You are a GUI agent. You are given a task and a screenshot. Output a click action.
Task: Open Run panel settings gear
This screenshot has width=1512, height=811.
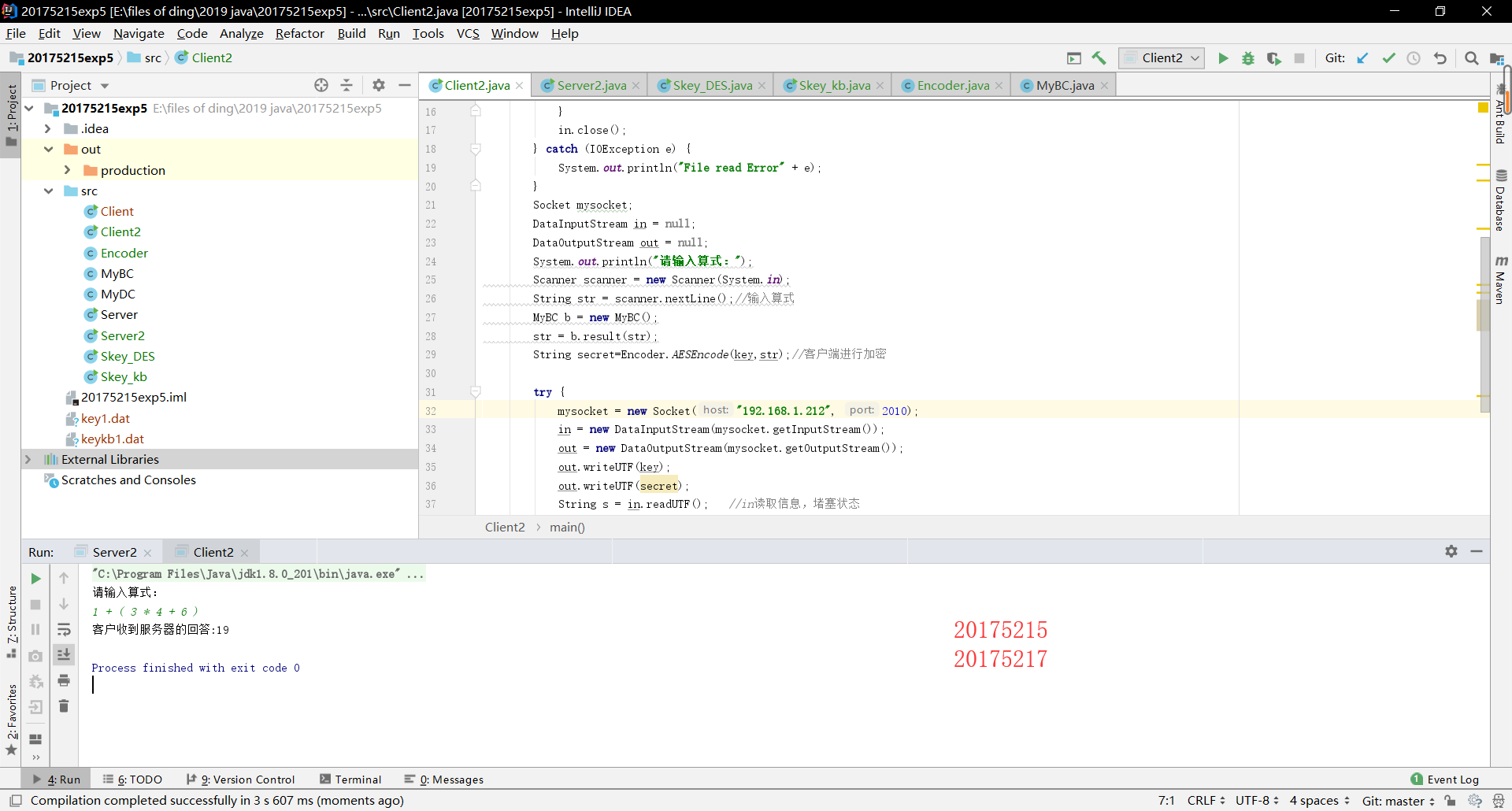coord(1451,551)
